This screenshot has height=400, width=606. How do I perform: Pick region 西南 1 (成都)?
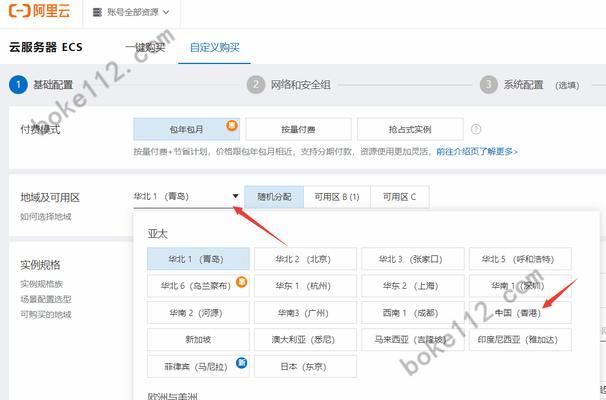(x=413, y=313)
